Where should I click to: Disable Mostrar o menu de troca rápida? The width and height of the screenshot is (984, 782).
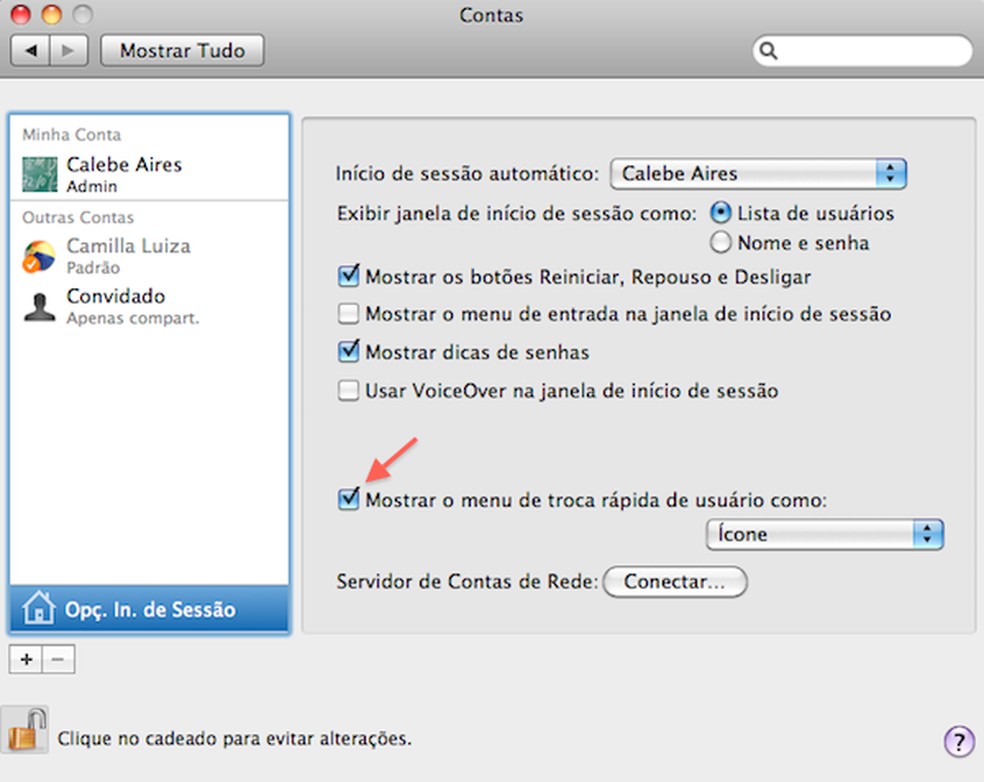point(349,499)
